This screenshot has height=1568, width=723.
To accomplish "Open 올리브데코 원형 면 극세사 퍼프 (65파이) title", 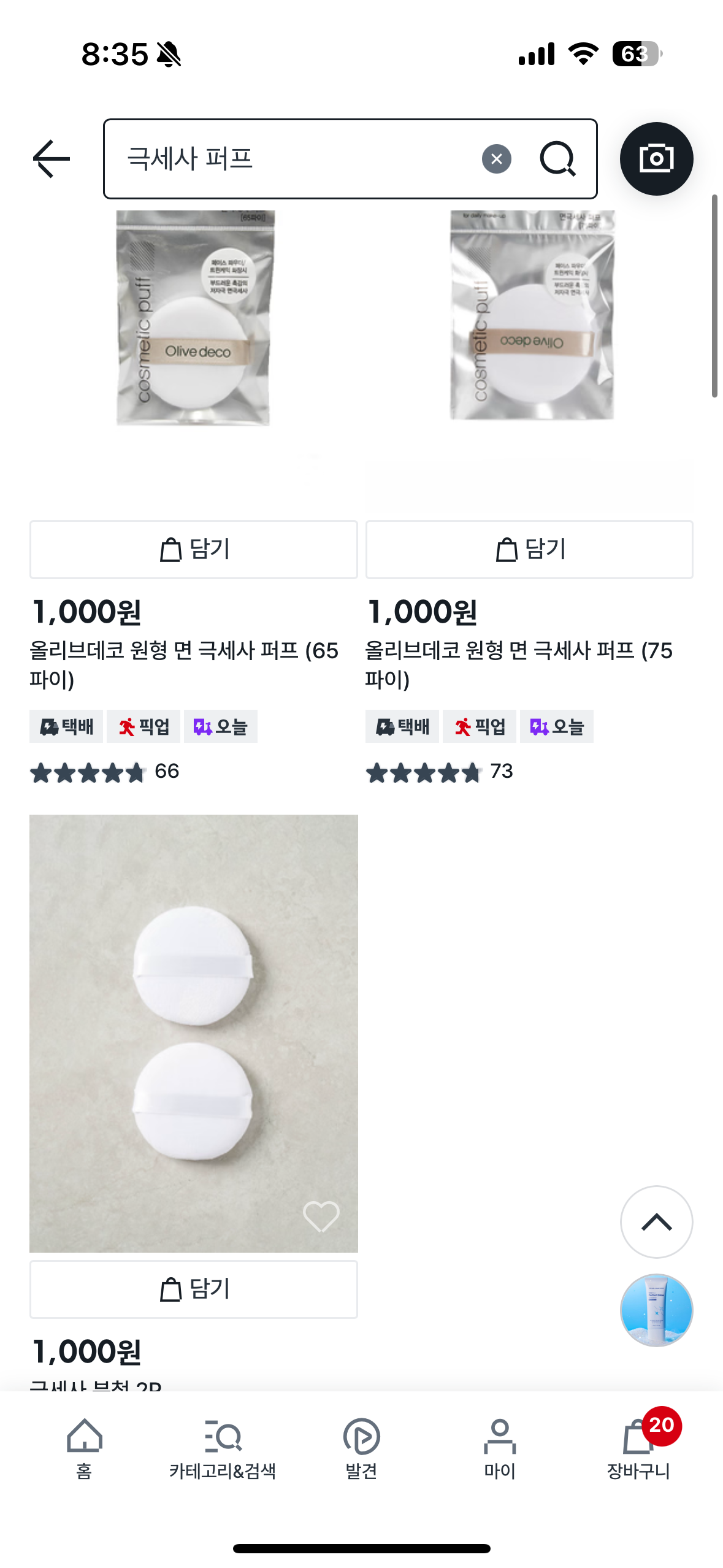I will [x=184, y=664].
